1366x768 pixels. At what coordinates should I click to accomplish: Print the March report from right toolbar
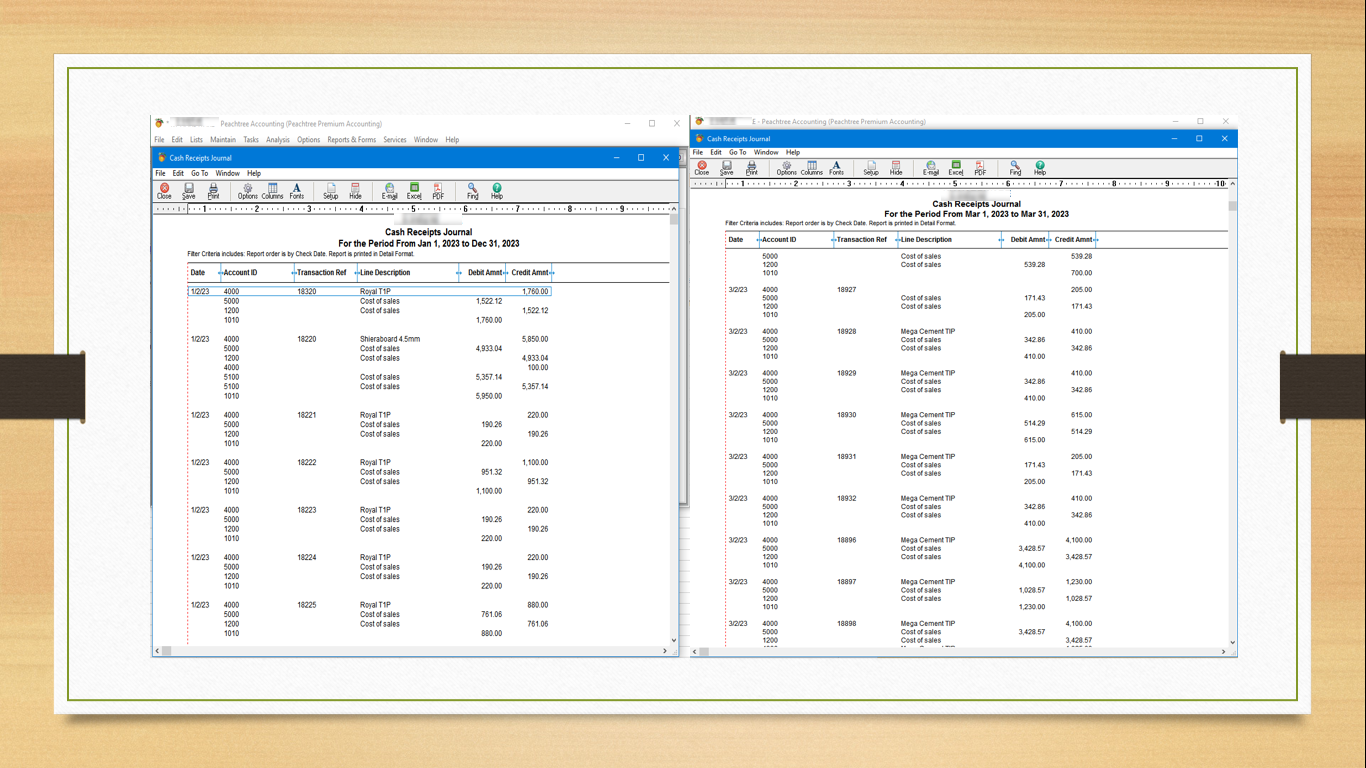752,167
